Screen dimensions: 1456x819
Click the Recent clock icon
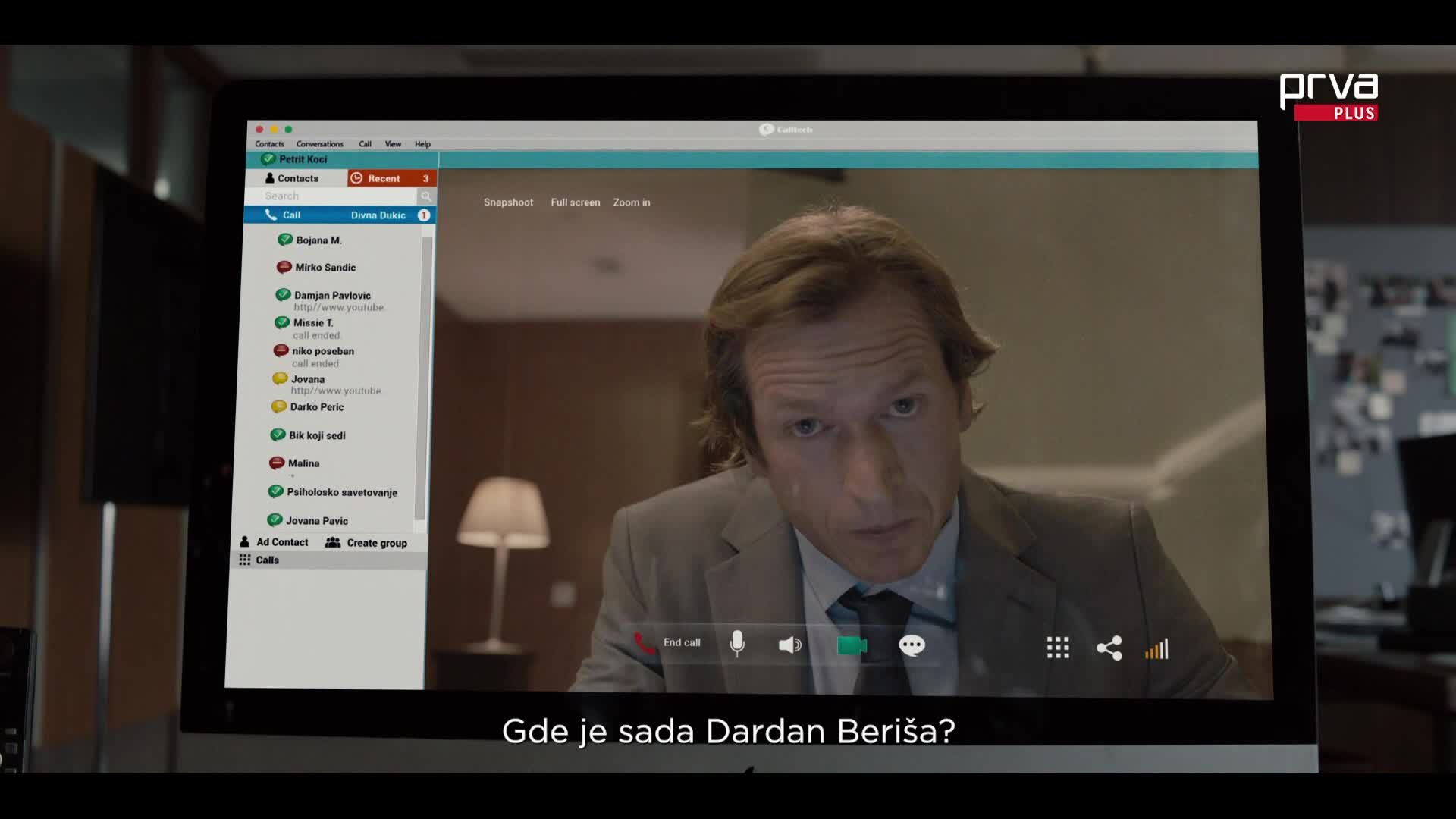(356, 178)
